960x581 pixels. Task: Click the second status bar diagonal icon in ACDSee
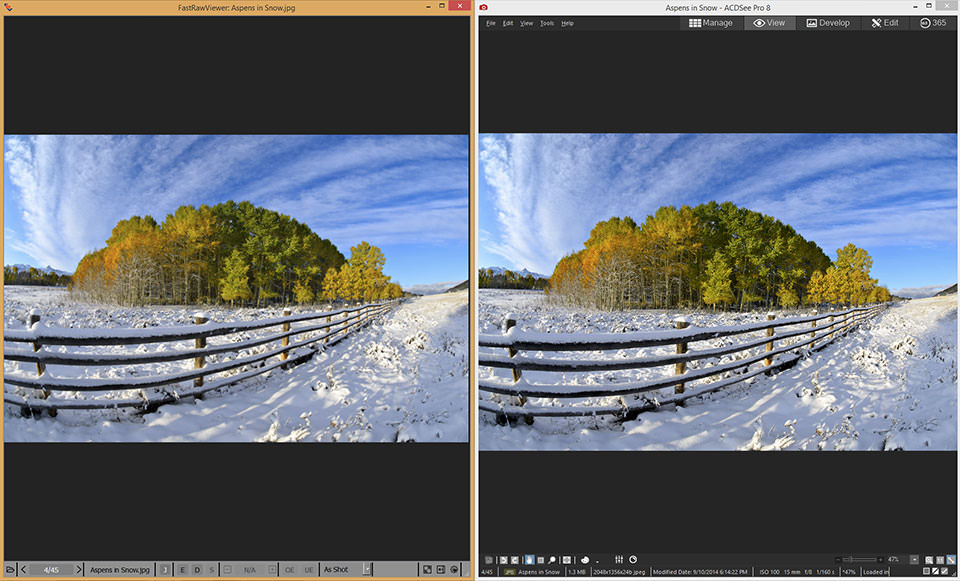click(936, 572)
